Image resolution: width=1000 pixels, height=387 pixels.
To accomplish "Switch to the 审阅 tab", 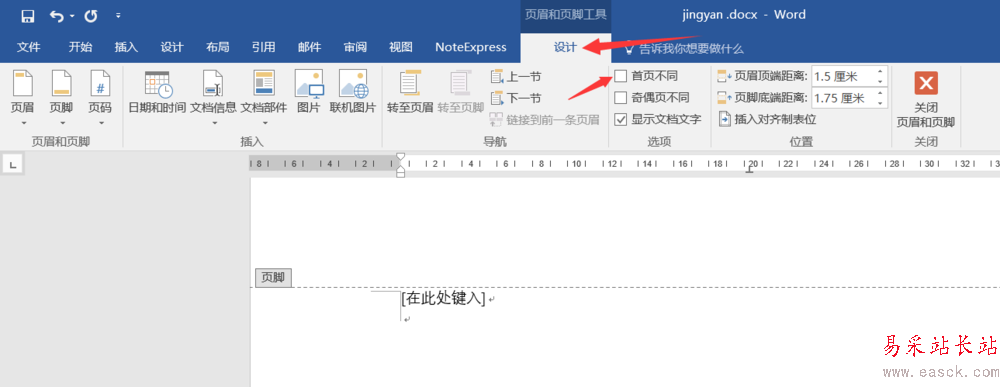I will [355, 47].
